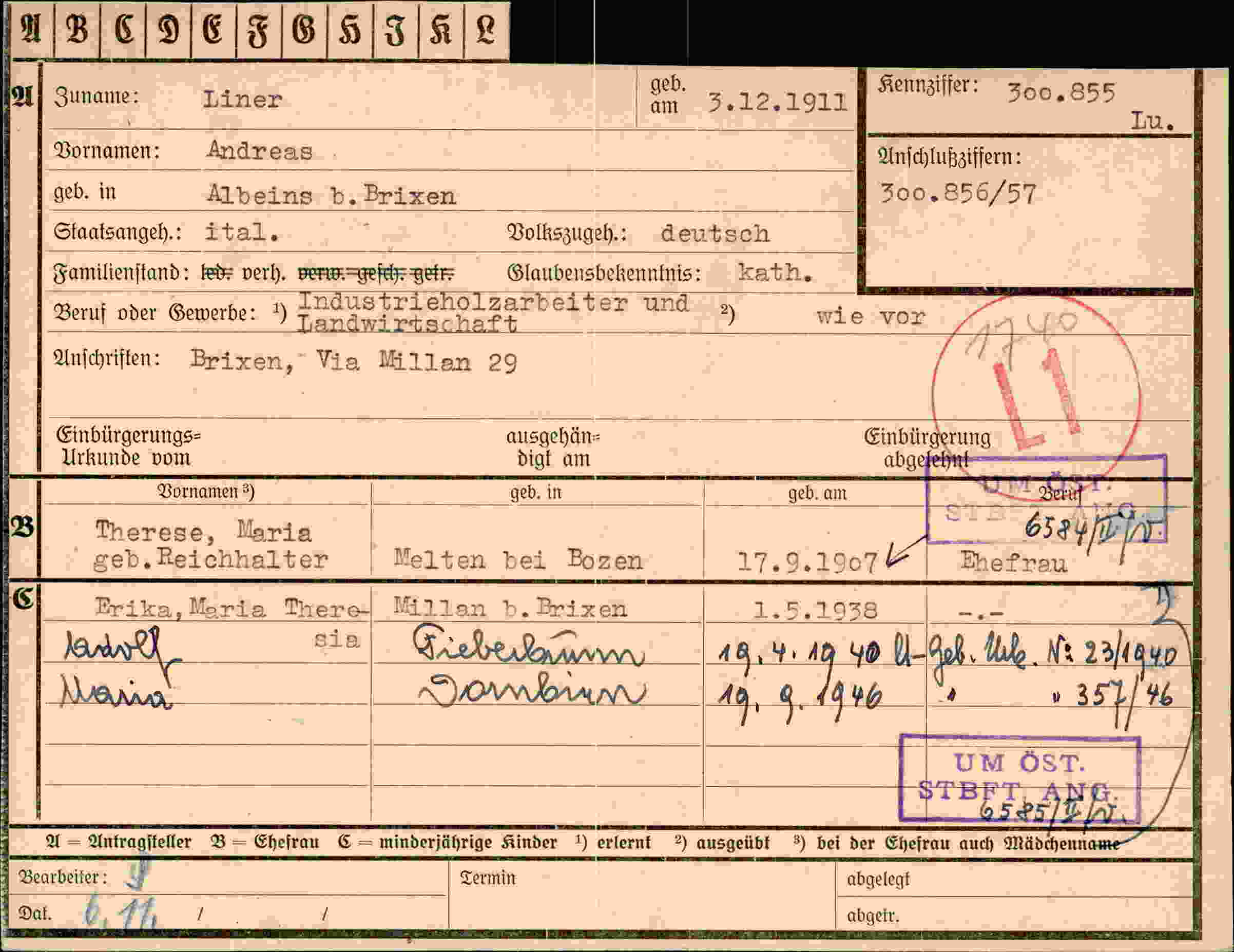The image size is (1234, 952).
Task: Select index tab letter B
Action: tap(77, 30)
